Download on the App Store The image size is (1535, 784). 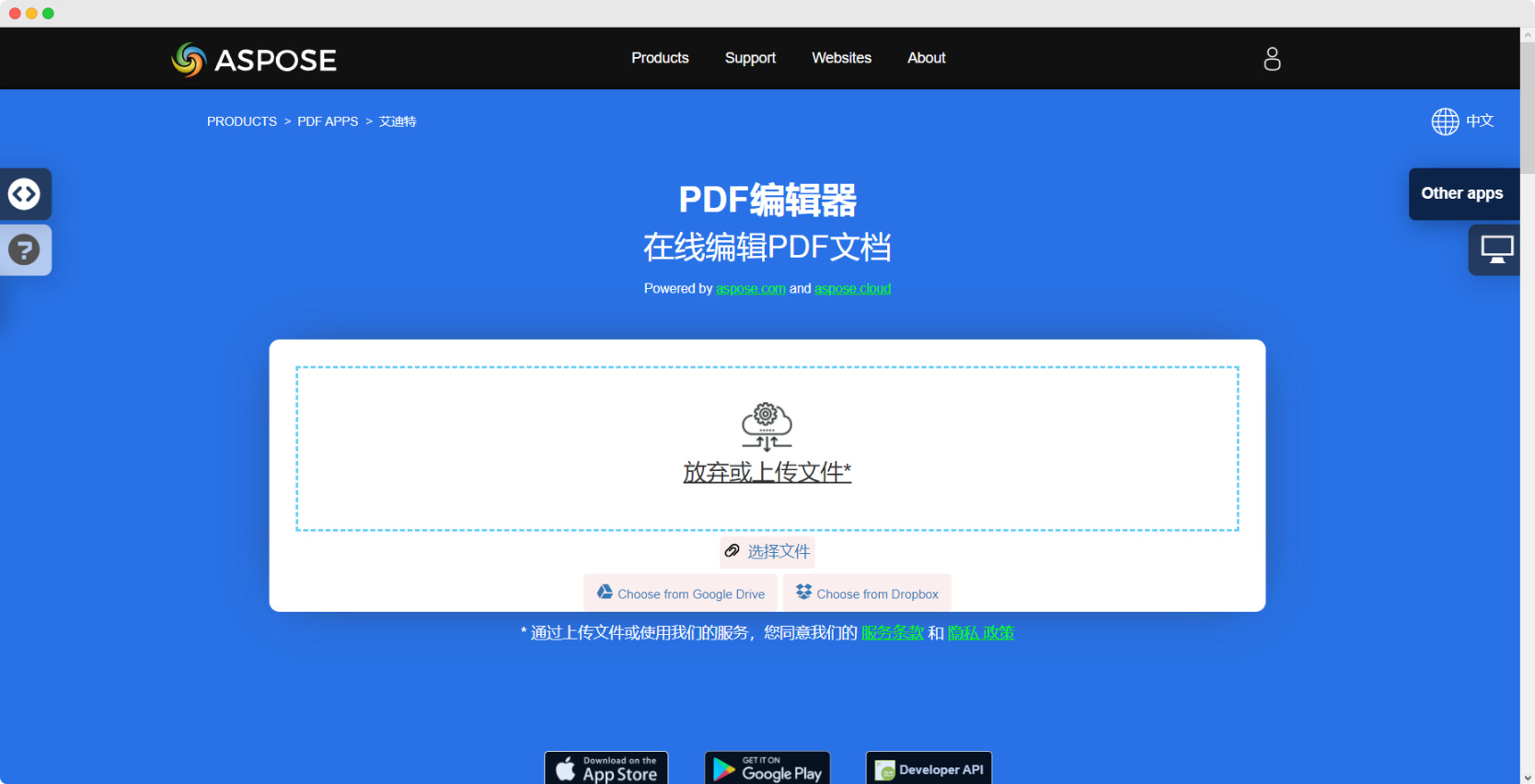[x=606, y=768]
